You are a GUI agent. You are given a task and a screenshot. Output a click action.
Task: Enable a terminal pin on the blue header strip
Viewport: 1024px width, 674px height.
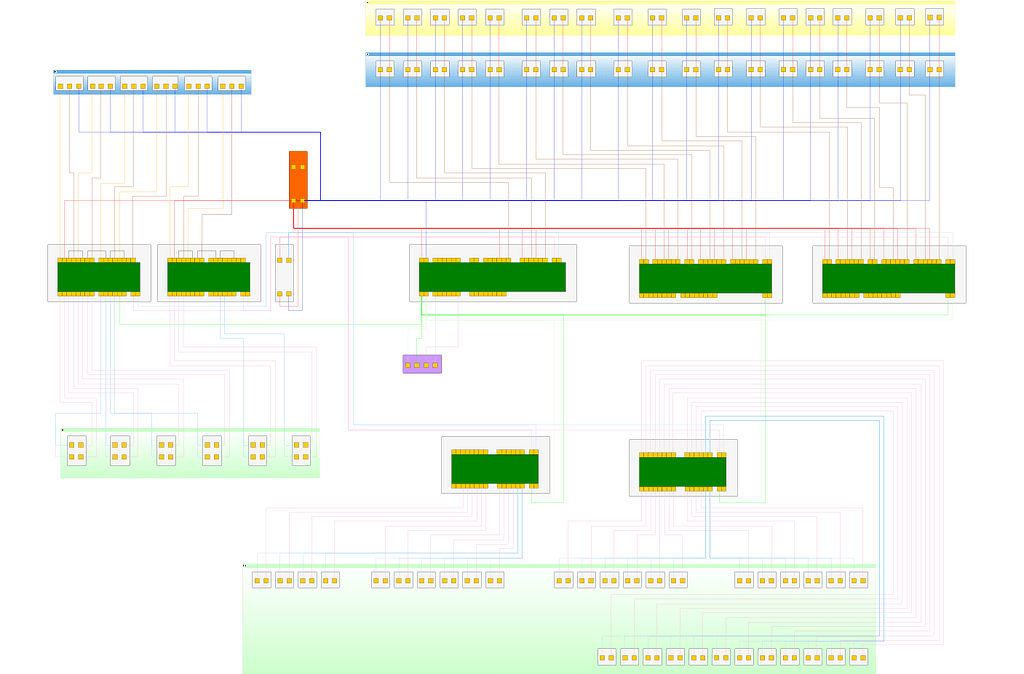coord(383,70)
